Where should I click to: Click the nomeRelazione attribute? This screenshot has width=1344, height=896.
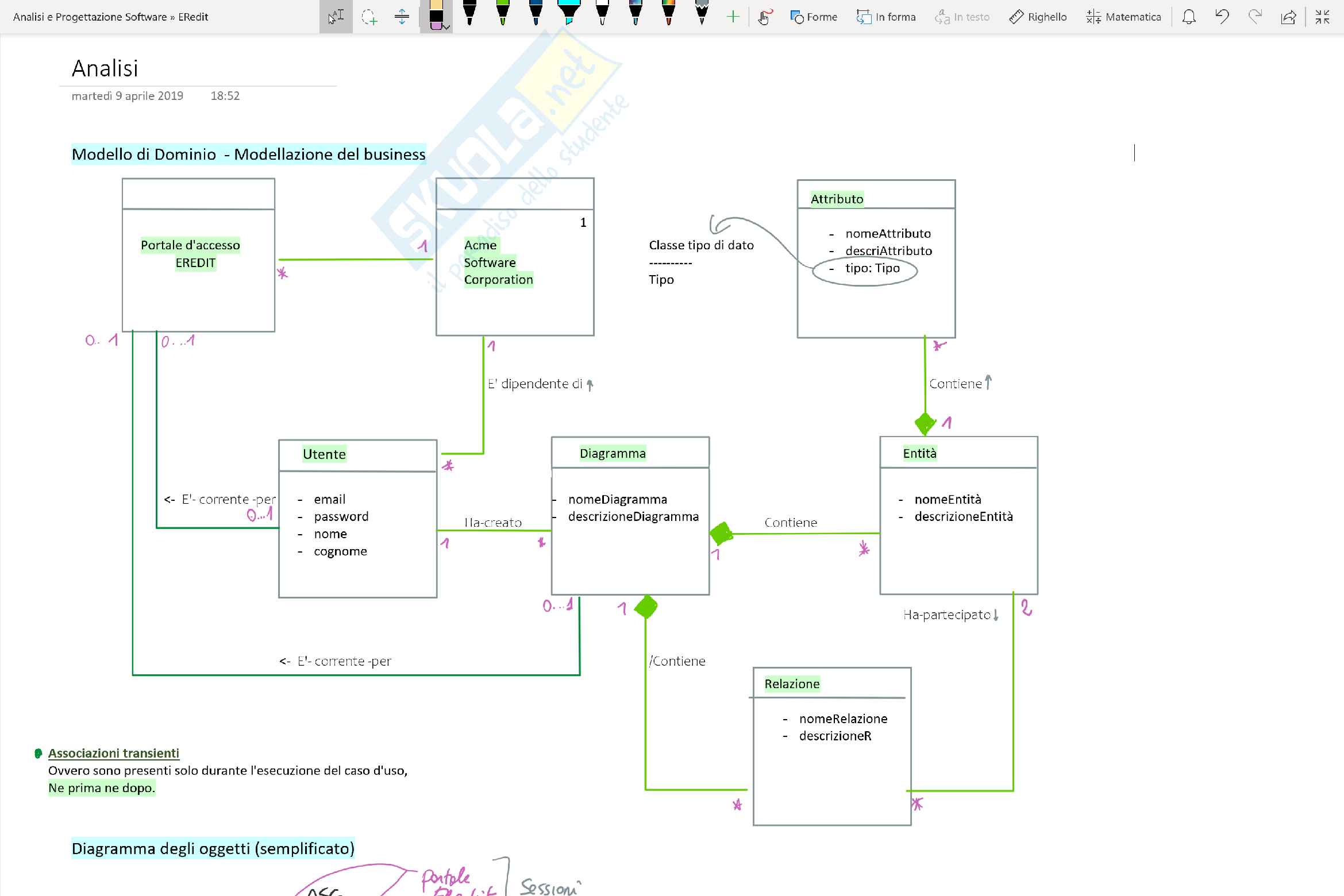(x=843, y=719)
